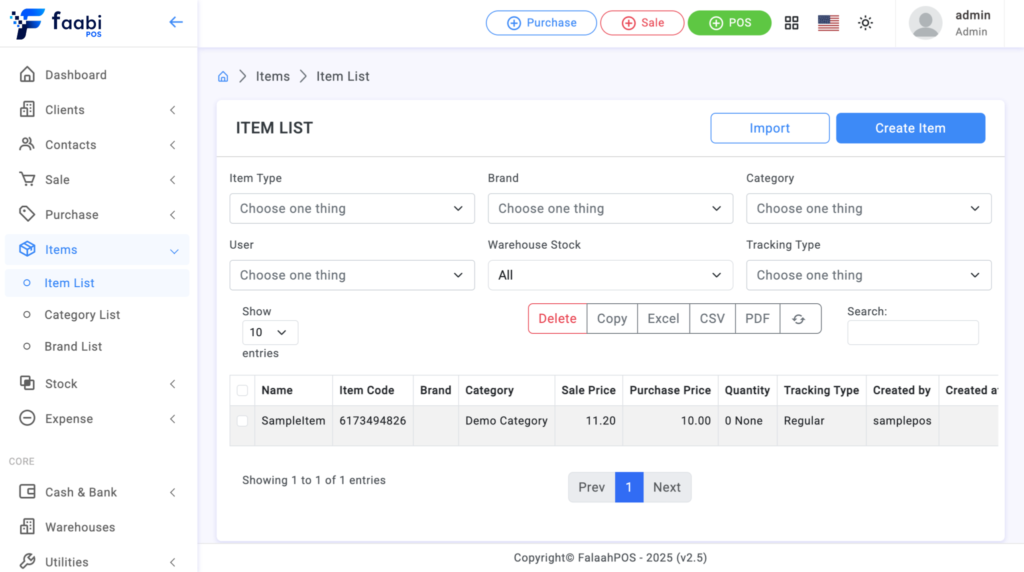Go to Prev page
This screenshot has width=1024, height=572.
pos(592,487)
